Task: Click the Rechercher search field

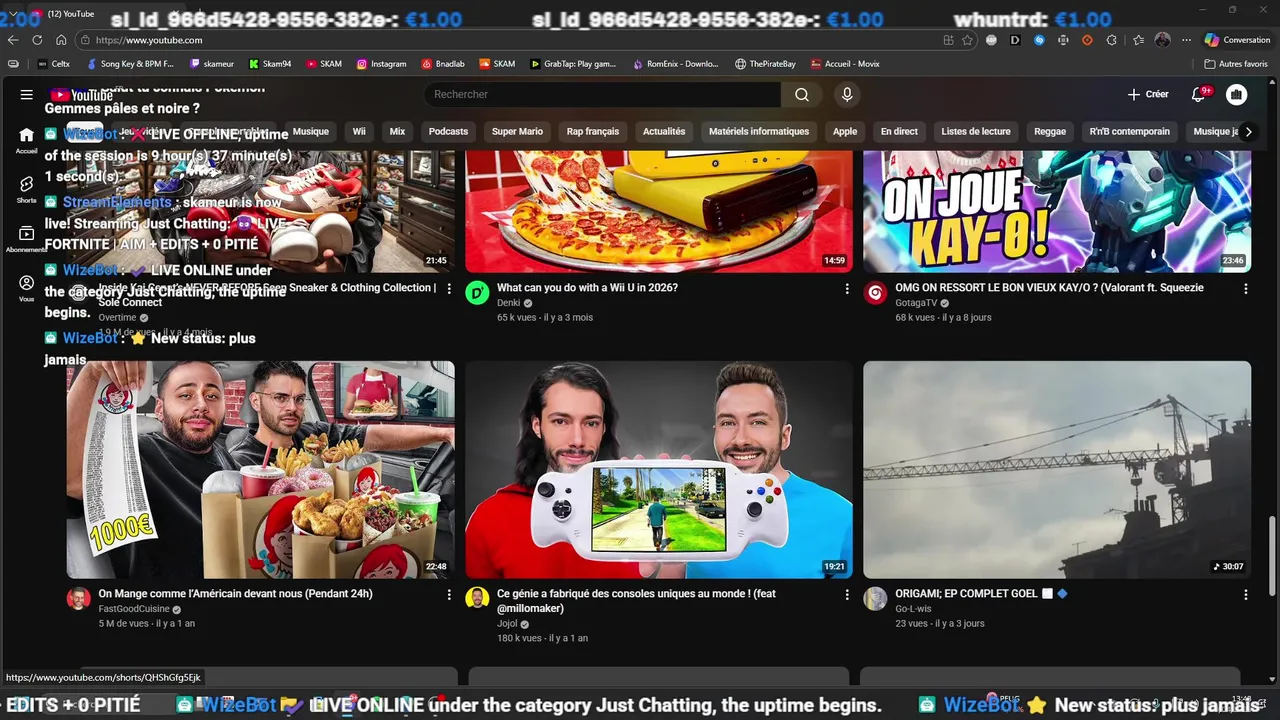Action: pyautogui.click(x=602, y=94)
